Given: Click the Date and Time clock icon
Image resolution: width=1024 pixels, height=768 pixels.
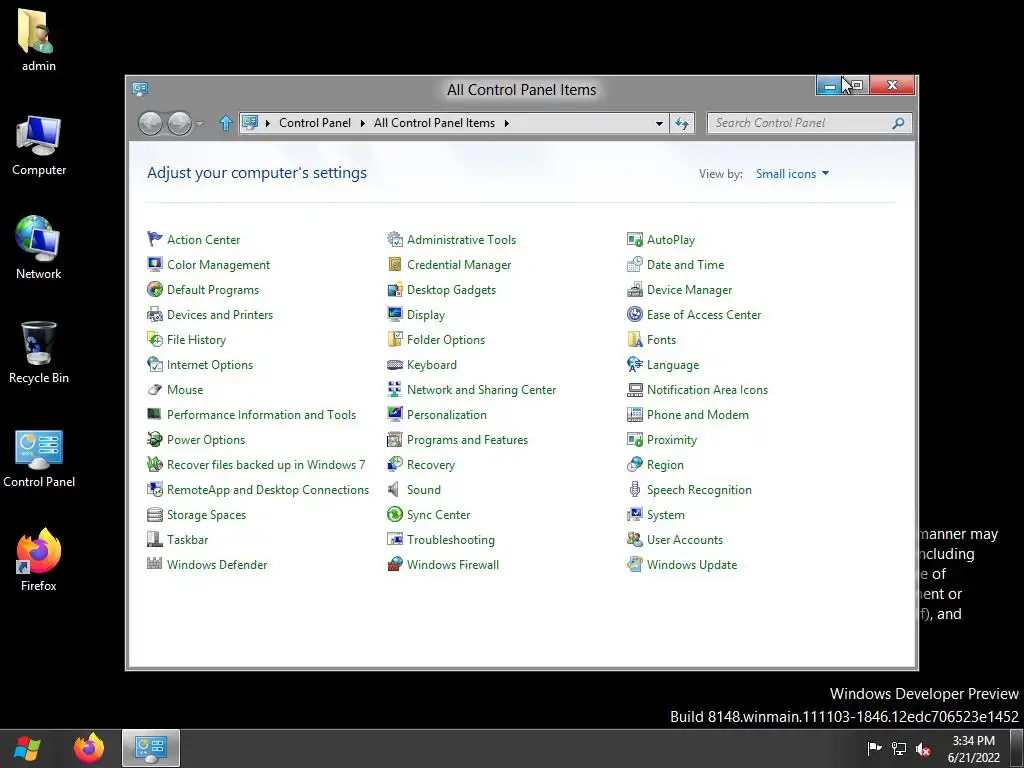Looking at the screenshot, I should [x=635, y=264].
